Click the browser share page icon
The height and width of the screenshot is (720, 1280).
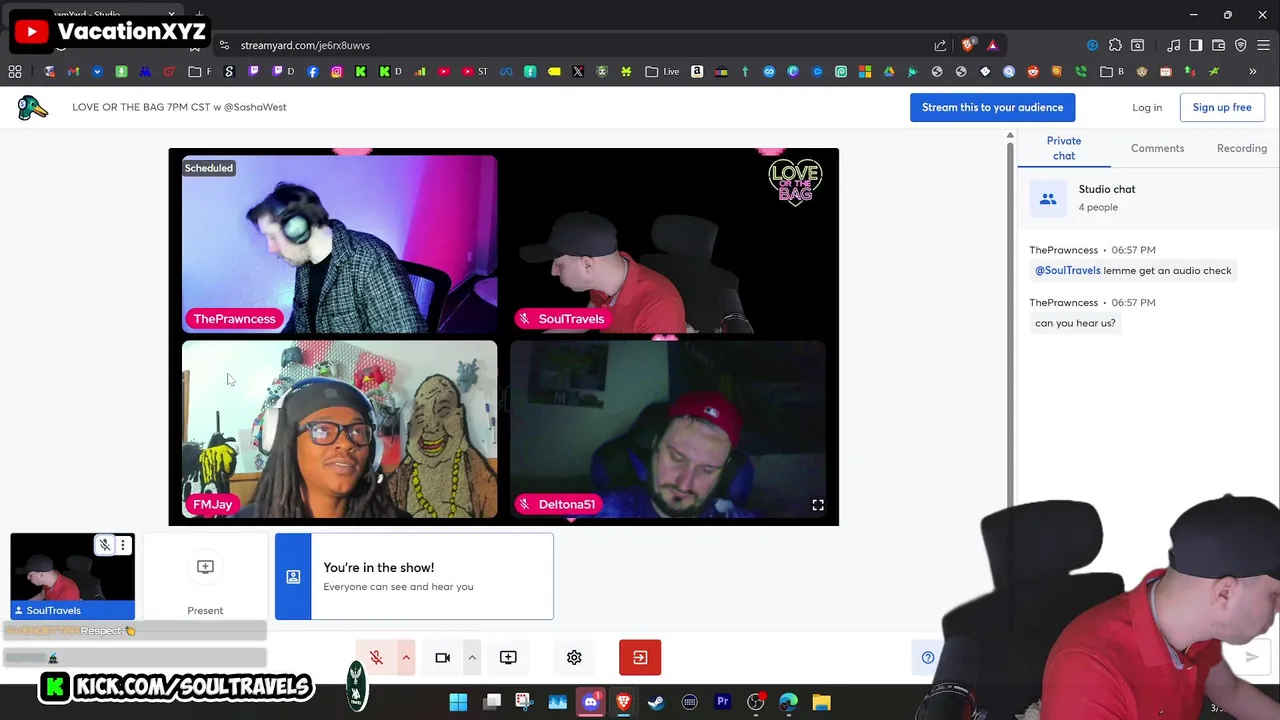pos(940,45)
